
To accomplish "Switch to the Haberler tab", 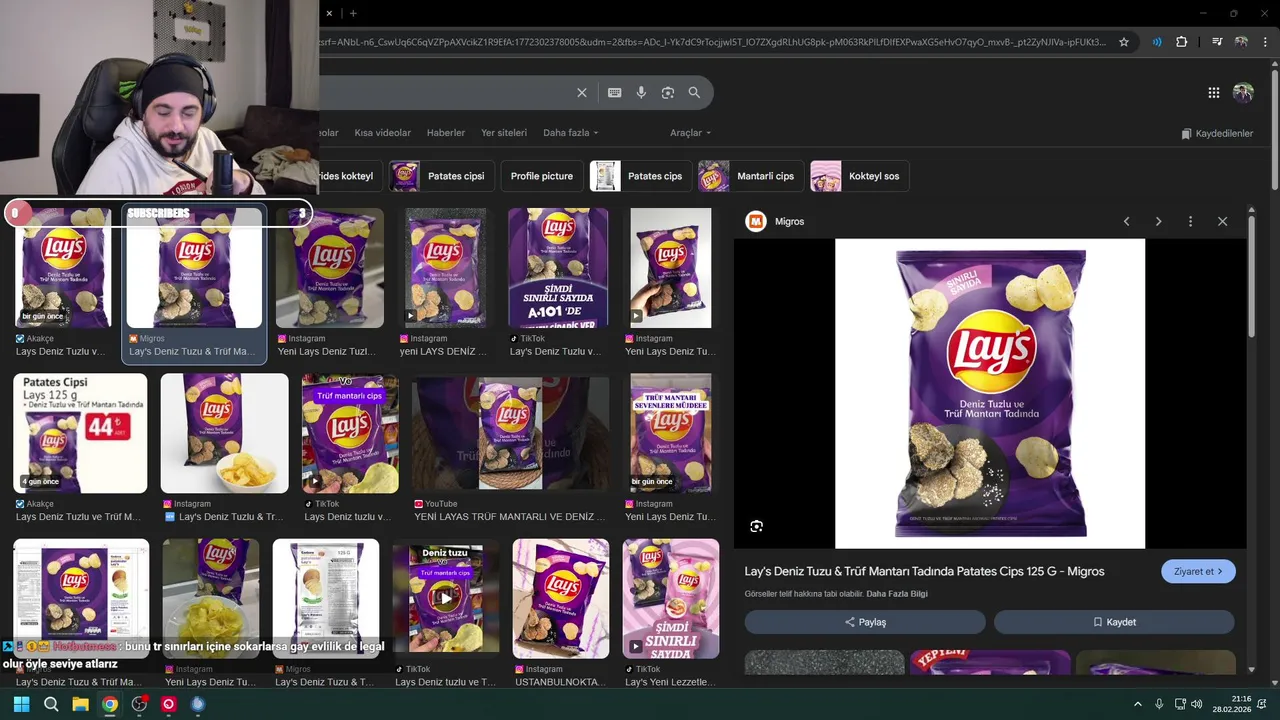I will click(446, 133).
